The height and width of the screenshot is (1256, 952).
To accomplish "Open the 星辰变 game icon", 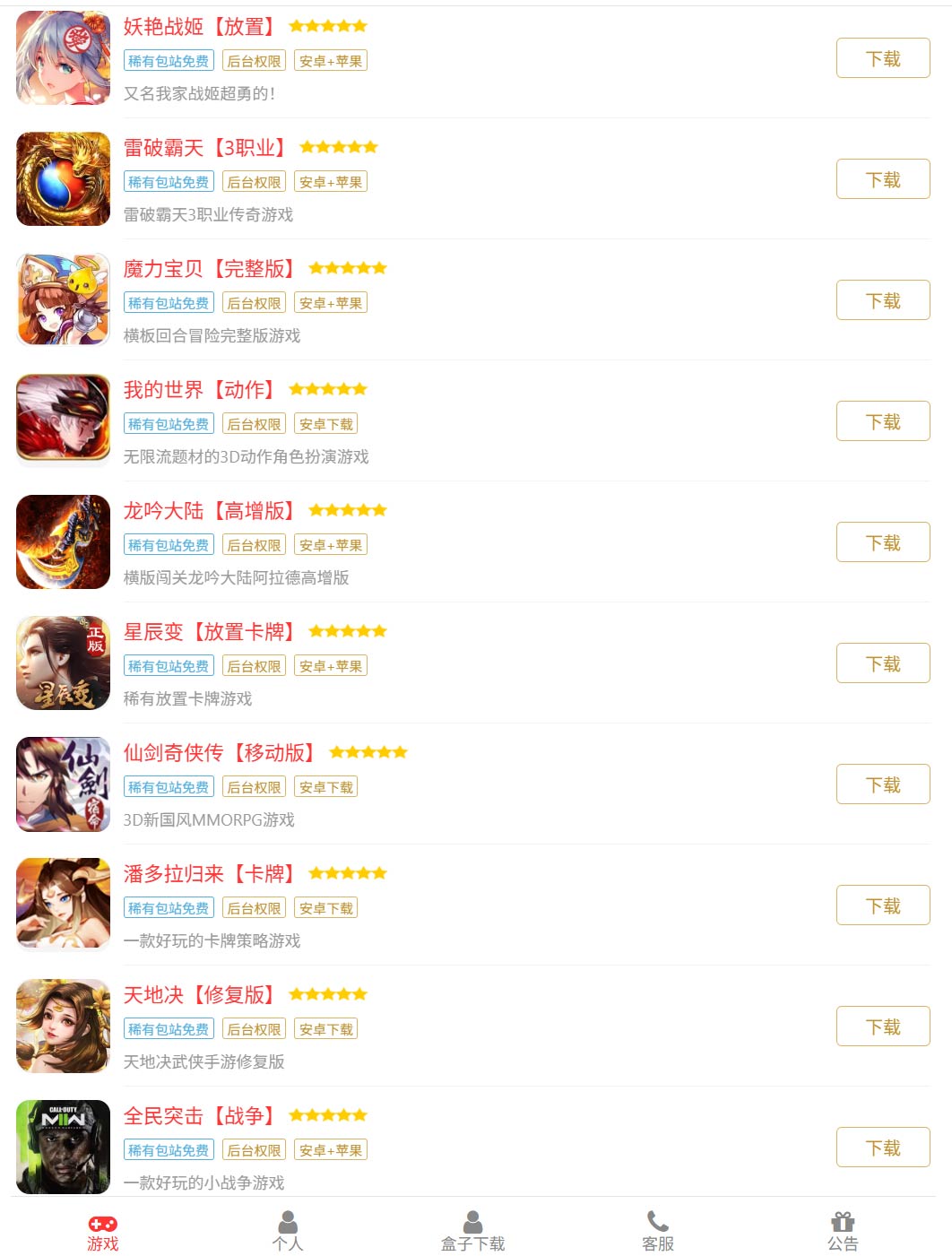I will (x=63, y=663).
